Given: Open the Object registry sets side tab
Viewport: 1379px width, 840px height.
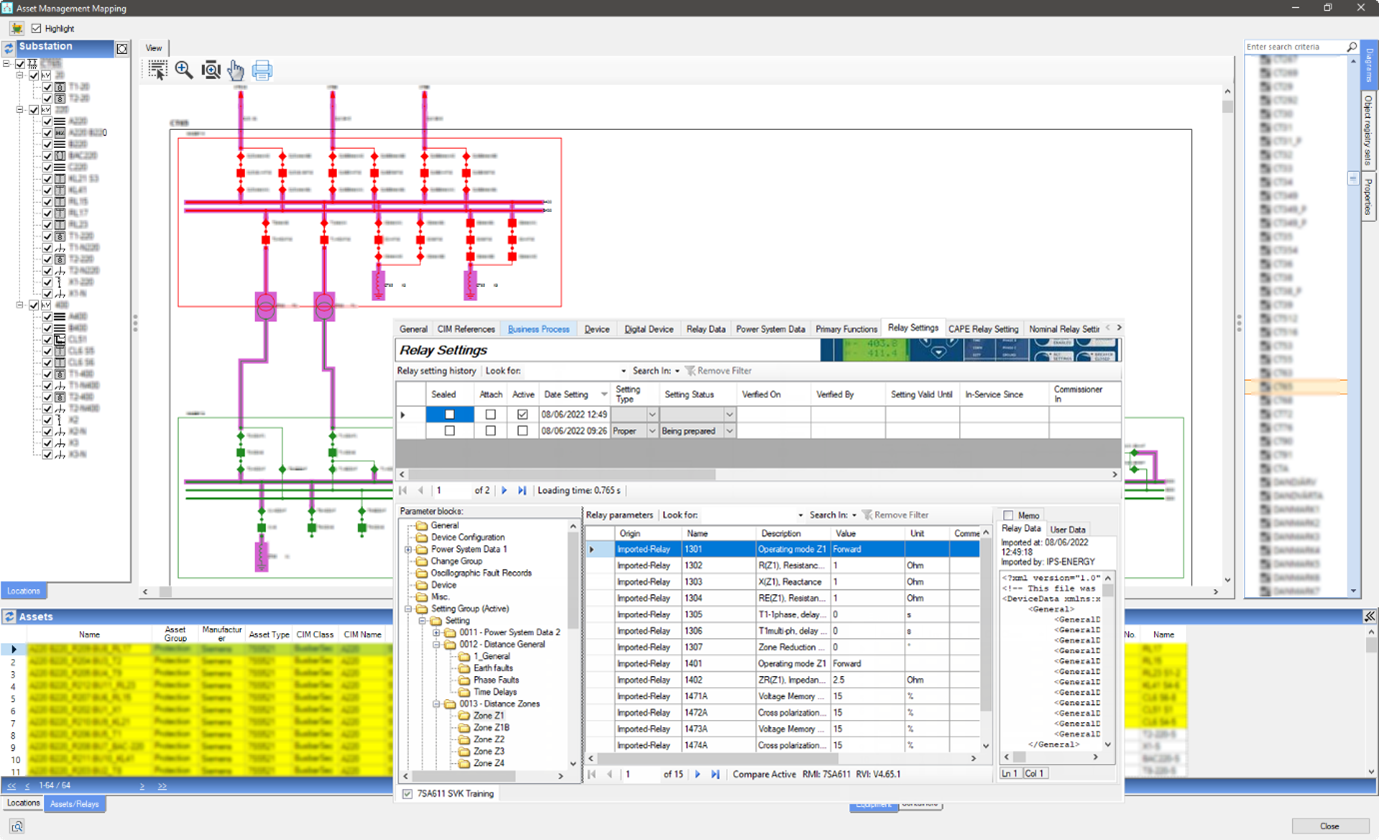Looking at the screenshot, I should tap(1369, 132).
